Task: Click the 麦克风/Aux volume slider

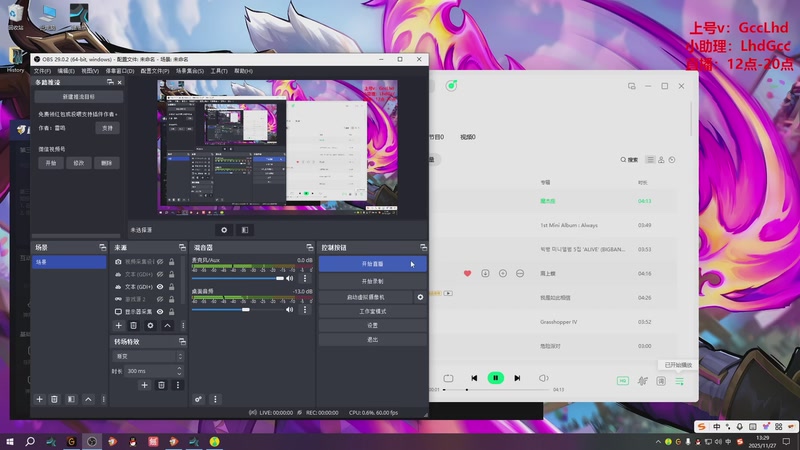Action: [238, 279]
